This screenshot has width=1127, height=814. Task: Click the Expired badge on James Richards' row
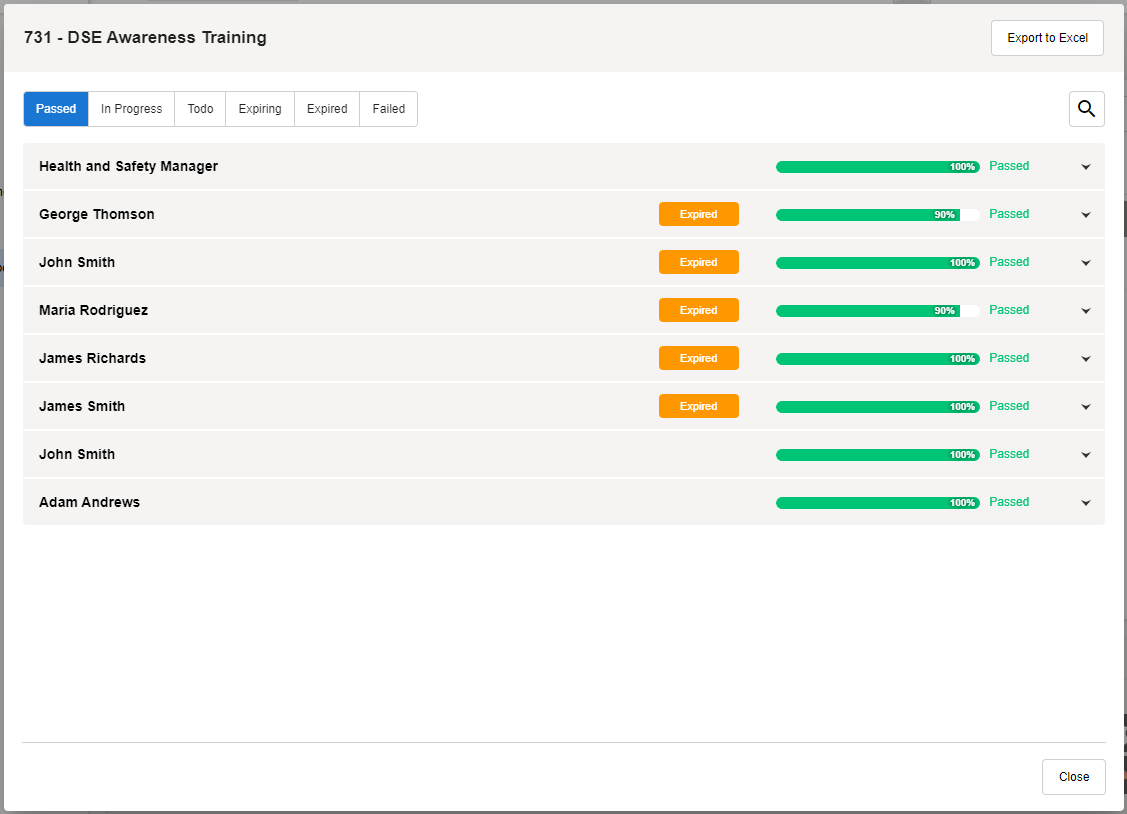pos(698,358)
